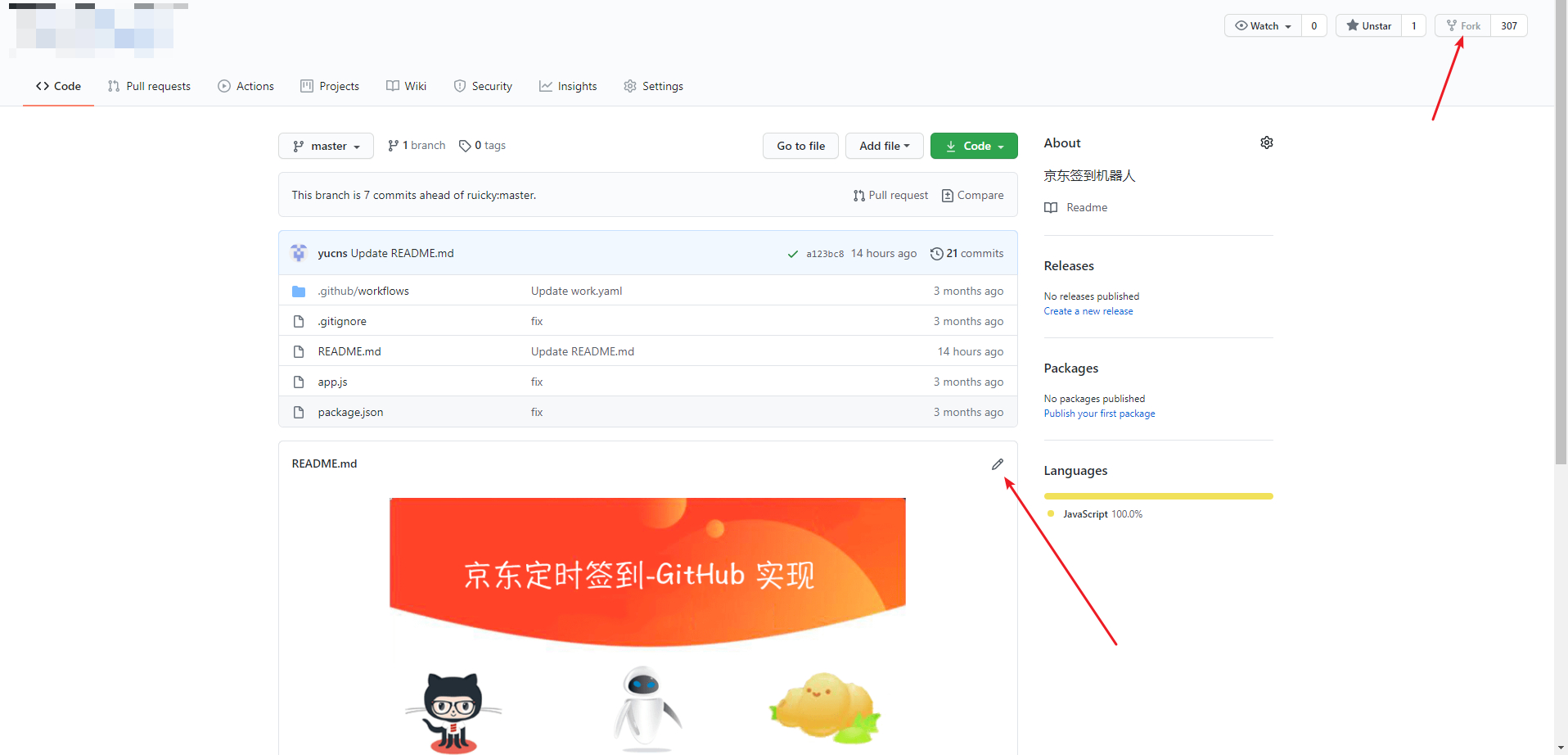This screenshot has width=1568, height=755.
Task: Click the .github/workflows folder icon
Action: 299,291
